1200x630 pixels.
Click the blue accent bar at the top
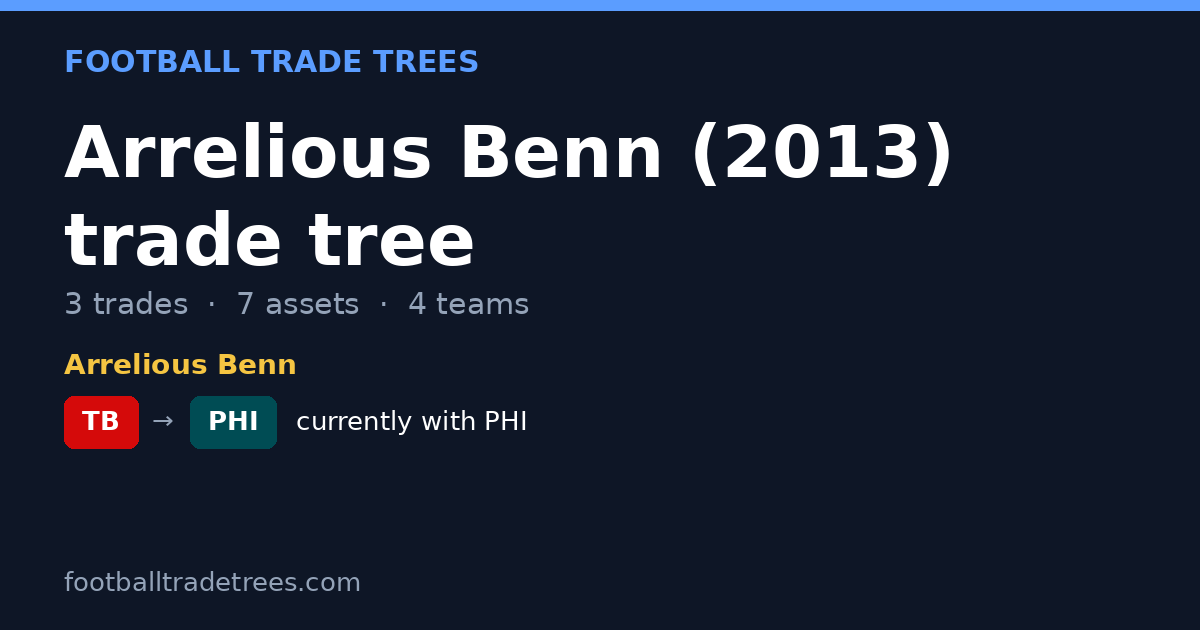600,5
